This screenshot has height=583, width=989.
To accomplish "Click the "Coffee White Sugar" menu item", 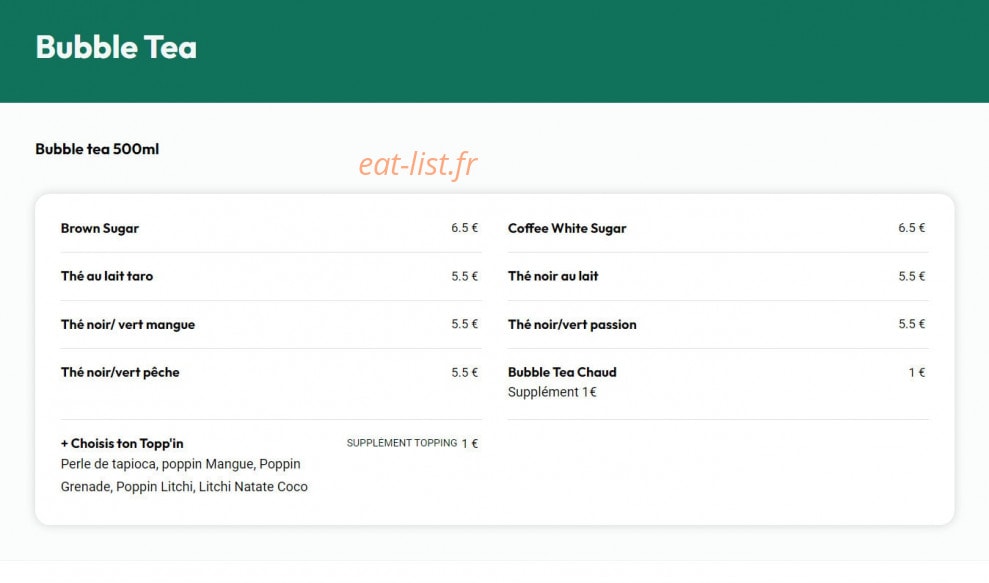I will tap(567, 228).
